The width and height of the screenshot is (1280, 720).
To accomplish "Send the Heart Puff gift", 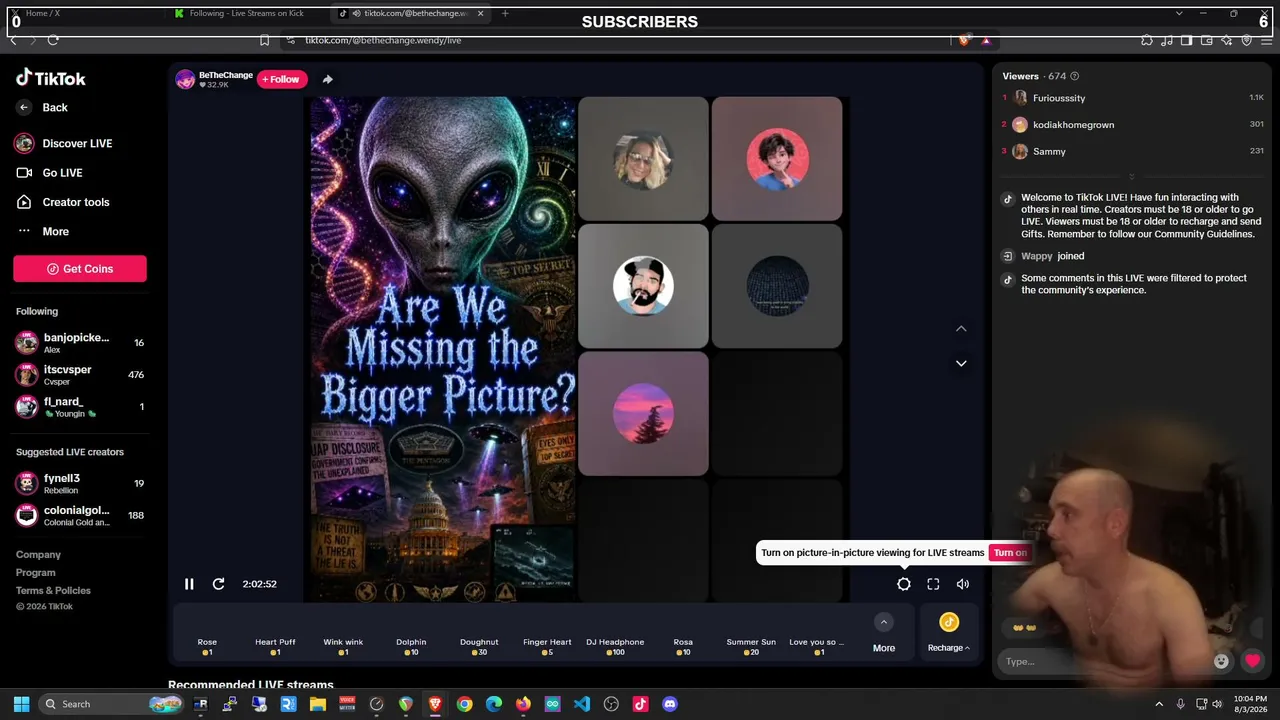I will tap(275, 636).
